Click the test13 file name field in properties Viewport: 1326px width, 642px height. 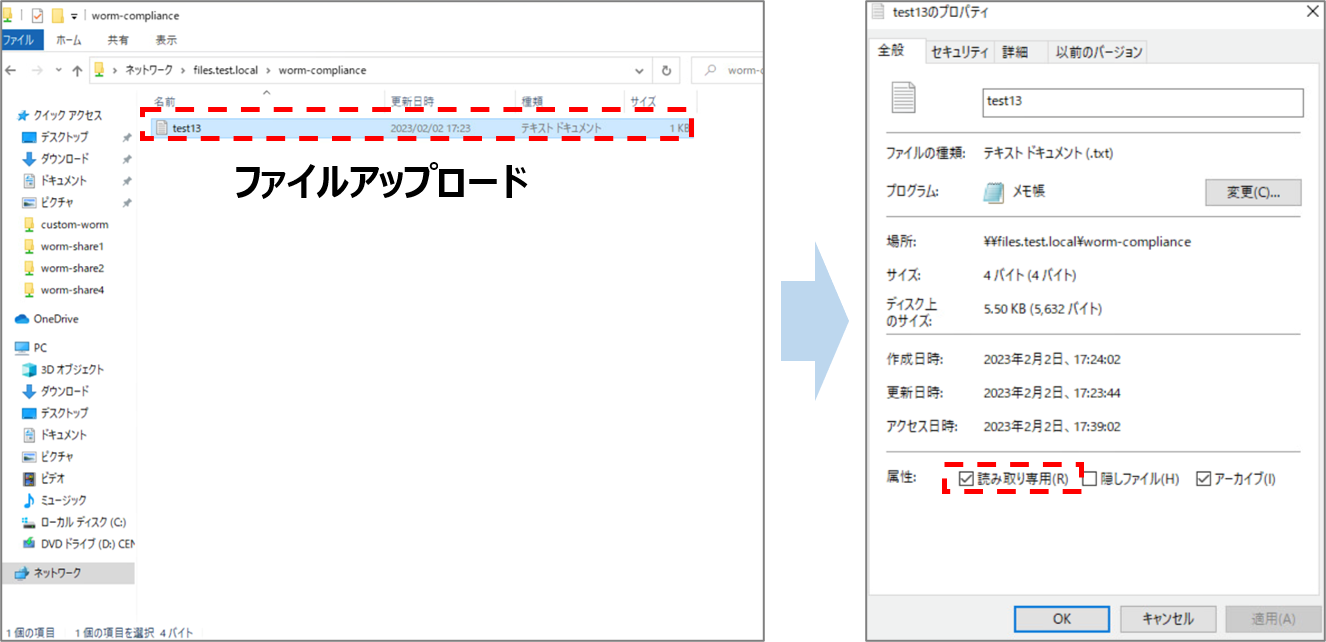1143,102
